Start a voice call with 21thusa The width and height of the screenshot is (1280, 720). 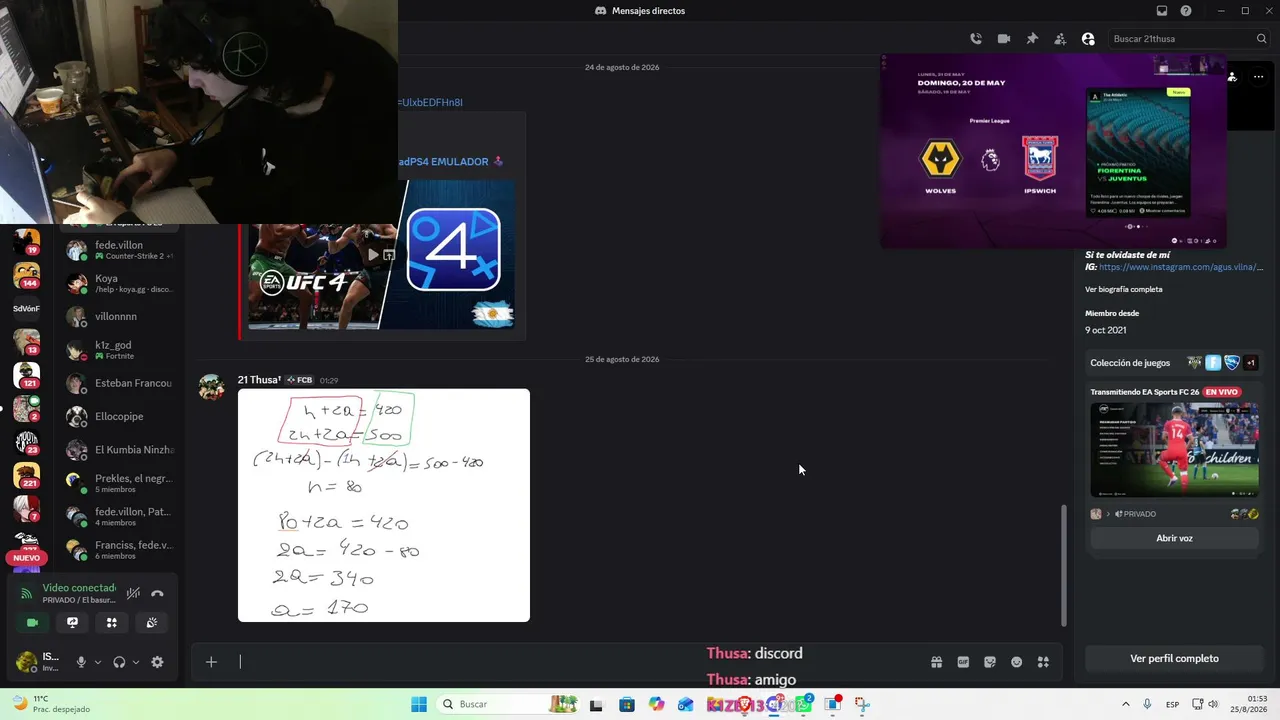(976, 39)
